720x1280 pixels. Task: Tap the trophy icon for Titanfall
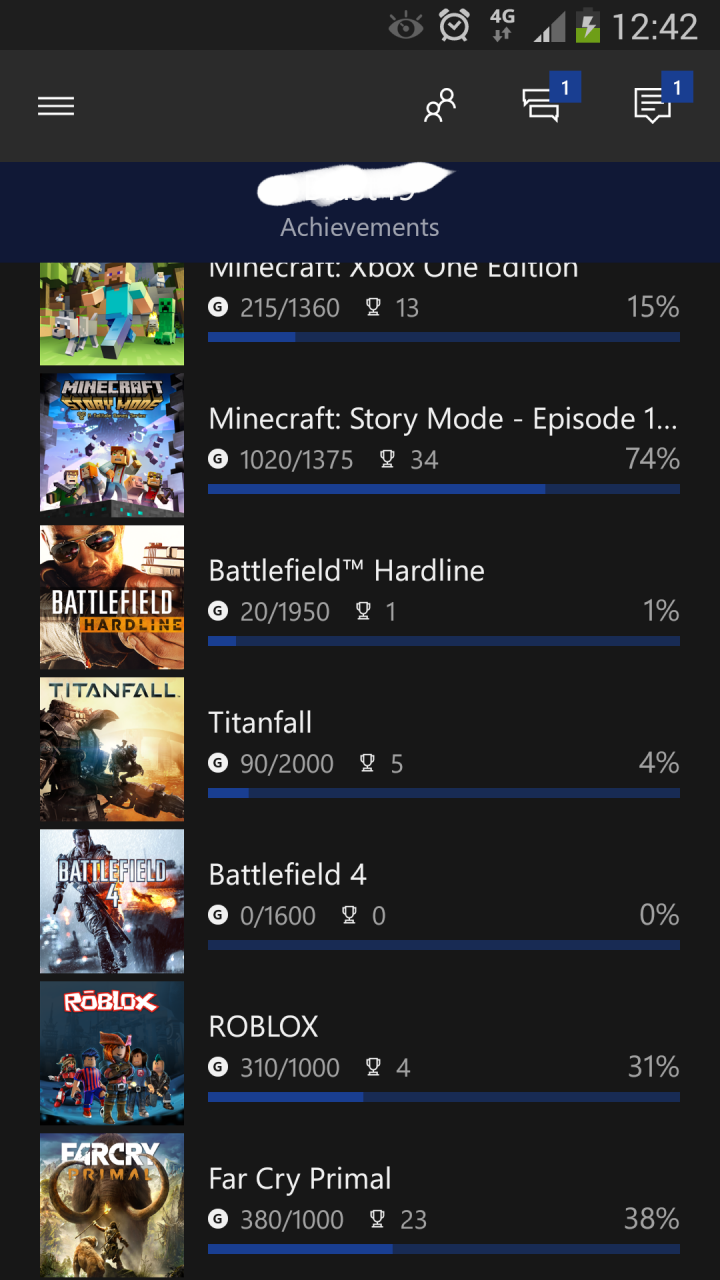pos(367,764)
